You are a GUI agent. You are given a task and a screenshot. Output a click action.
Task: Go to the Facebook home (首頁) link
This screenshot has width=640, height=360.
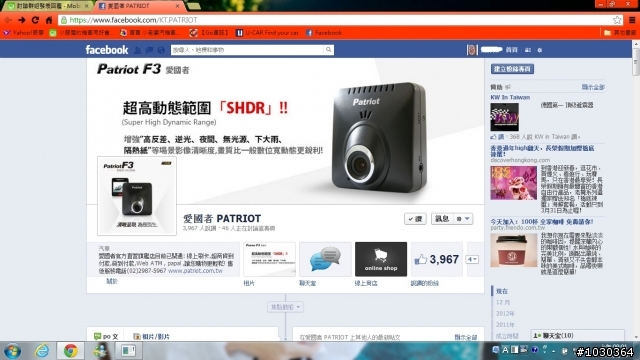(511, 50)
